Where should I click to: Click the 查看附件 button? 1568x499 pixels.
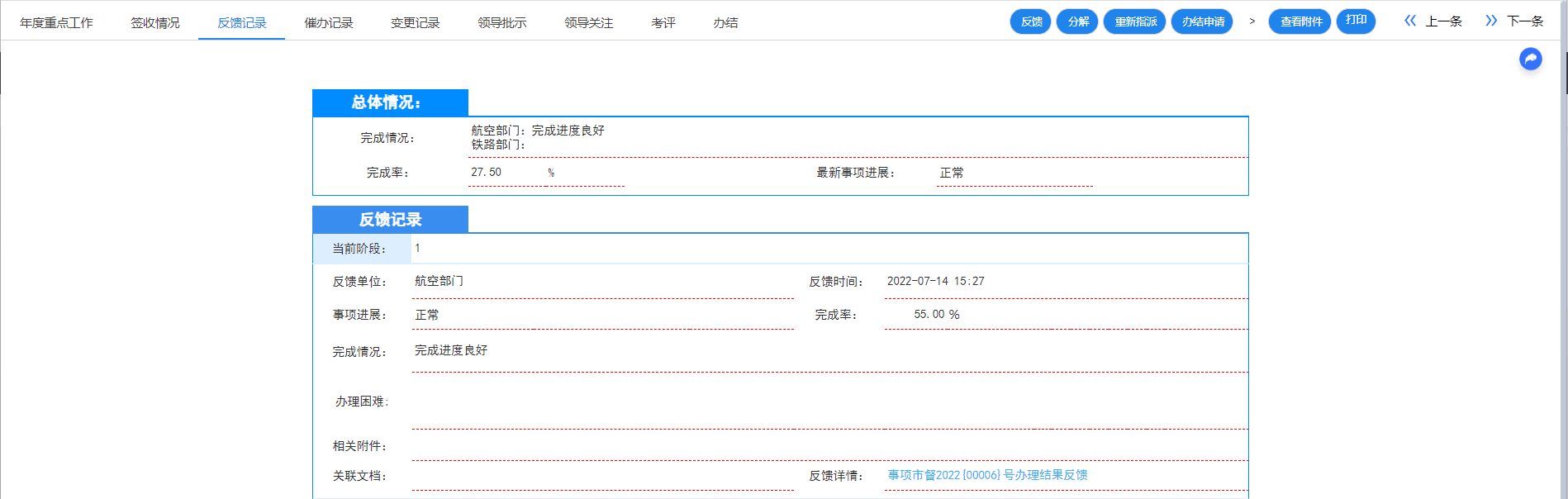(1300, 21)
